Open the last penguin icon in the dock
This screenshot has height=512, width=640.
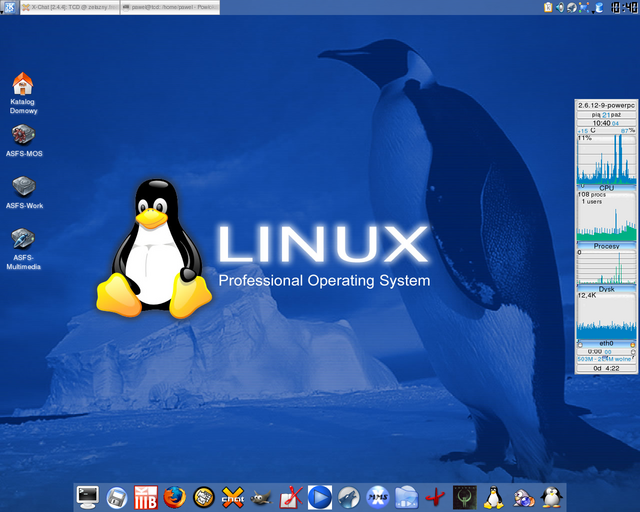[551, 497]
